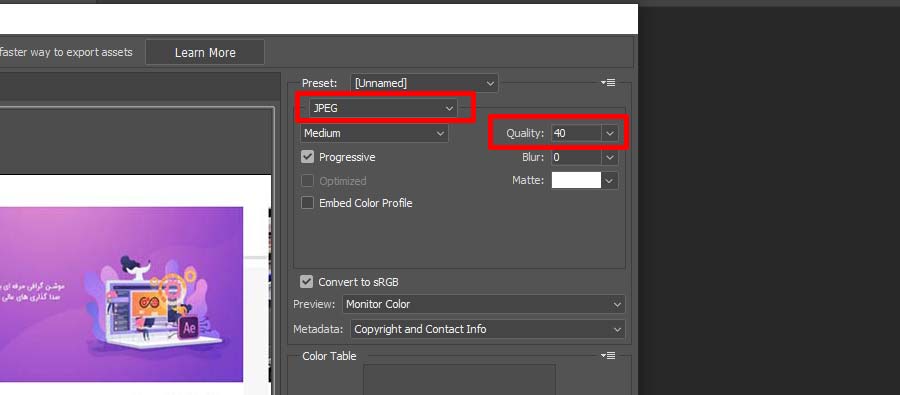Click the white Matte color swatch
Screen dimensions: 900x395
[576, 180]
